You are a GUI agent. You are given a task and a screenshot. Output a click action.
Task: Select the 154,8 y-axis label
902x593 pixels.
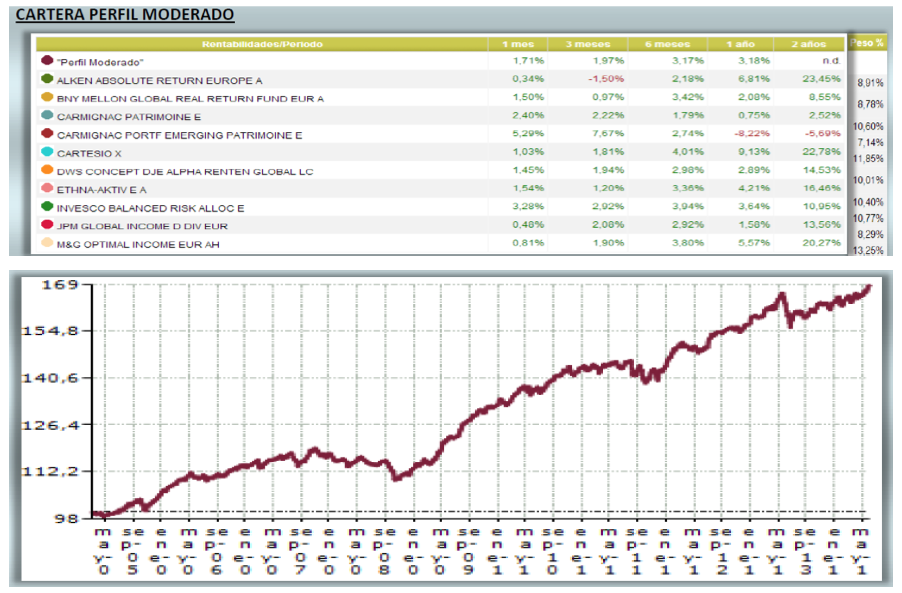[49, 331]
